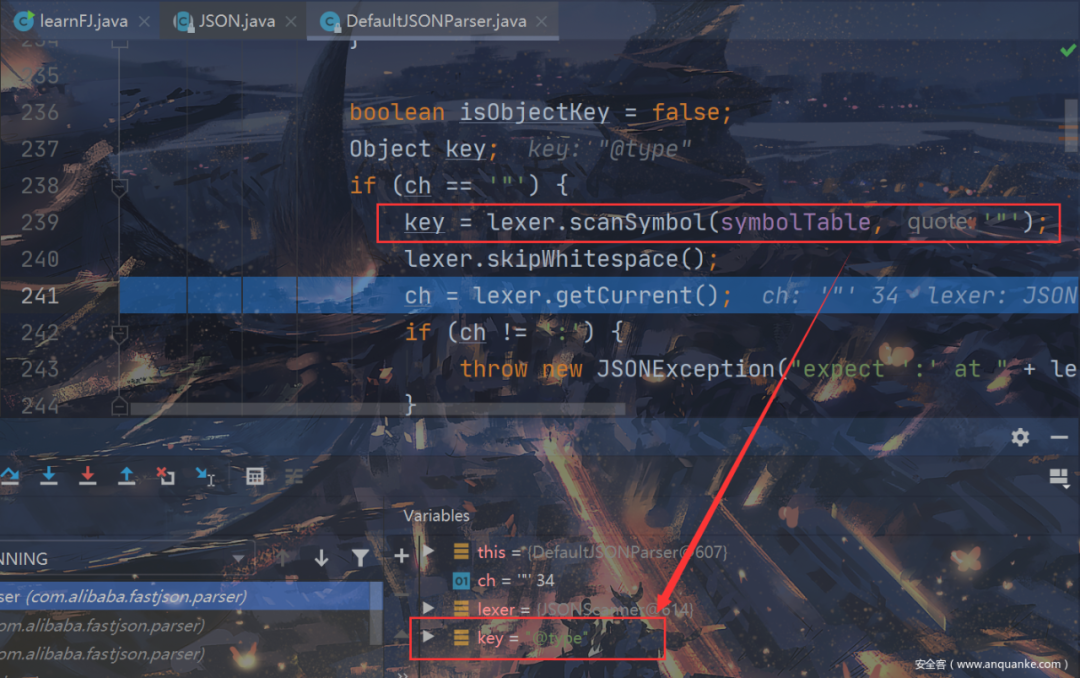Open the thread selector dropdown arrow

pos(238,558)
